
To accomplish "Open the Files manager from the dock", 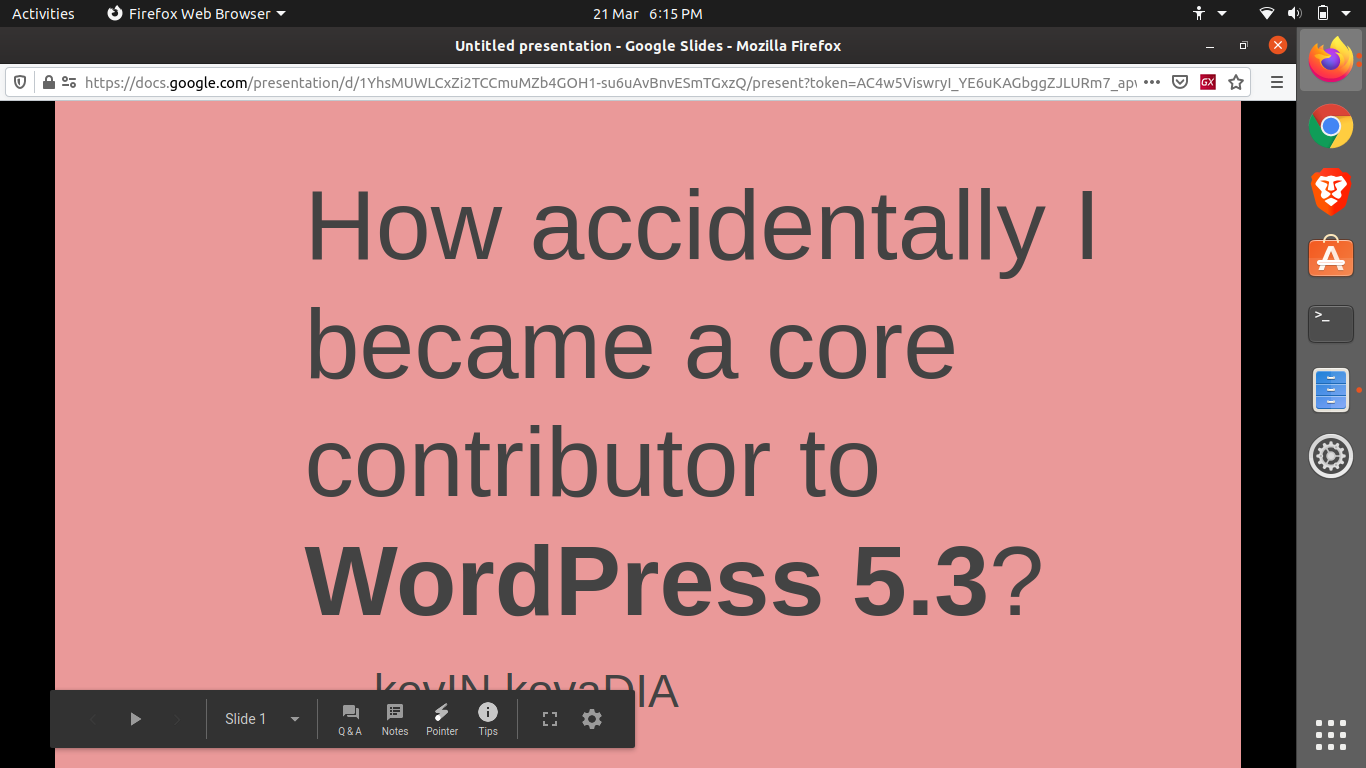I will click(x=1331, y=390).
